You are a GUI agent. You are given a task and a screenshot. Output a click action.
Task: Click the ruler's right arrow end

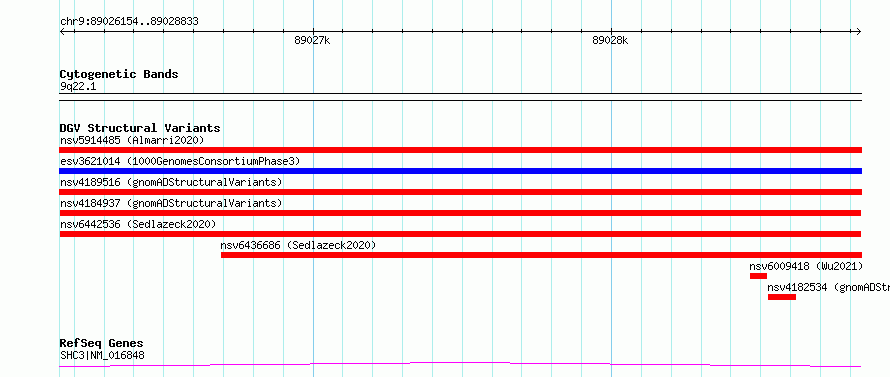(859, 31)
